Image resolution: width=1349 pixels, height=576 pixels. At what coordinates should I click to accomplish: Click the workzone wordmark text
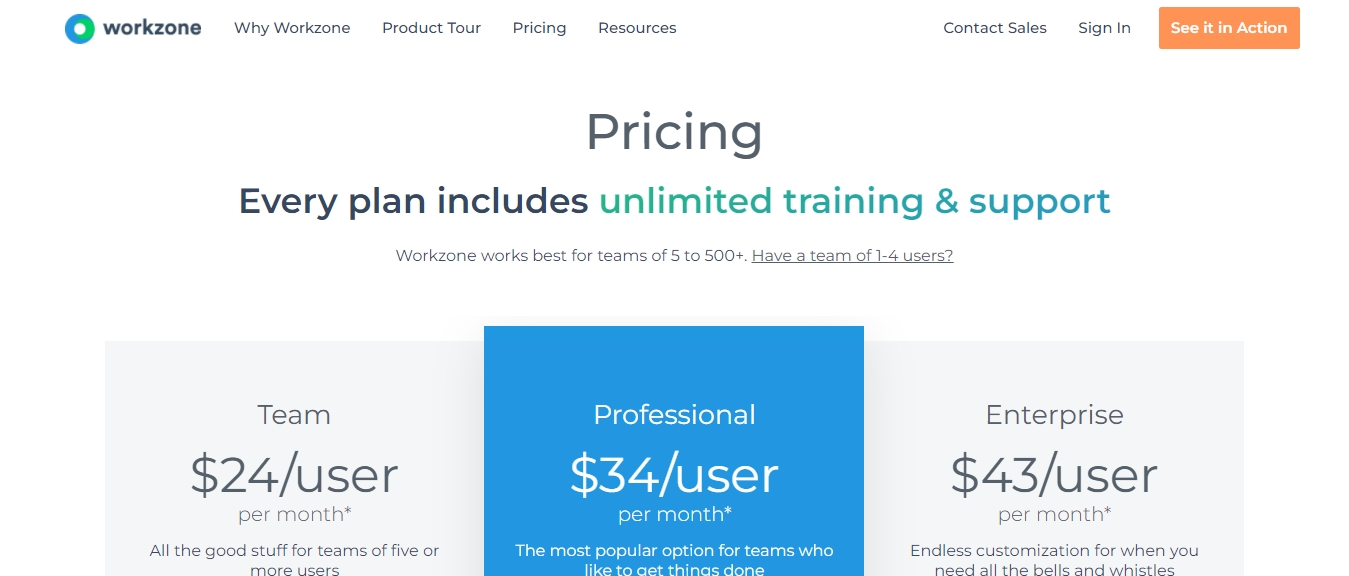pos(152,28)
